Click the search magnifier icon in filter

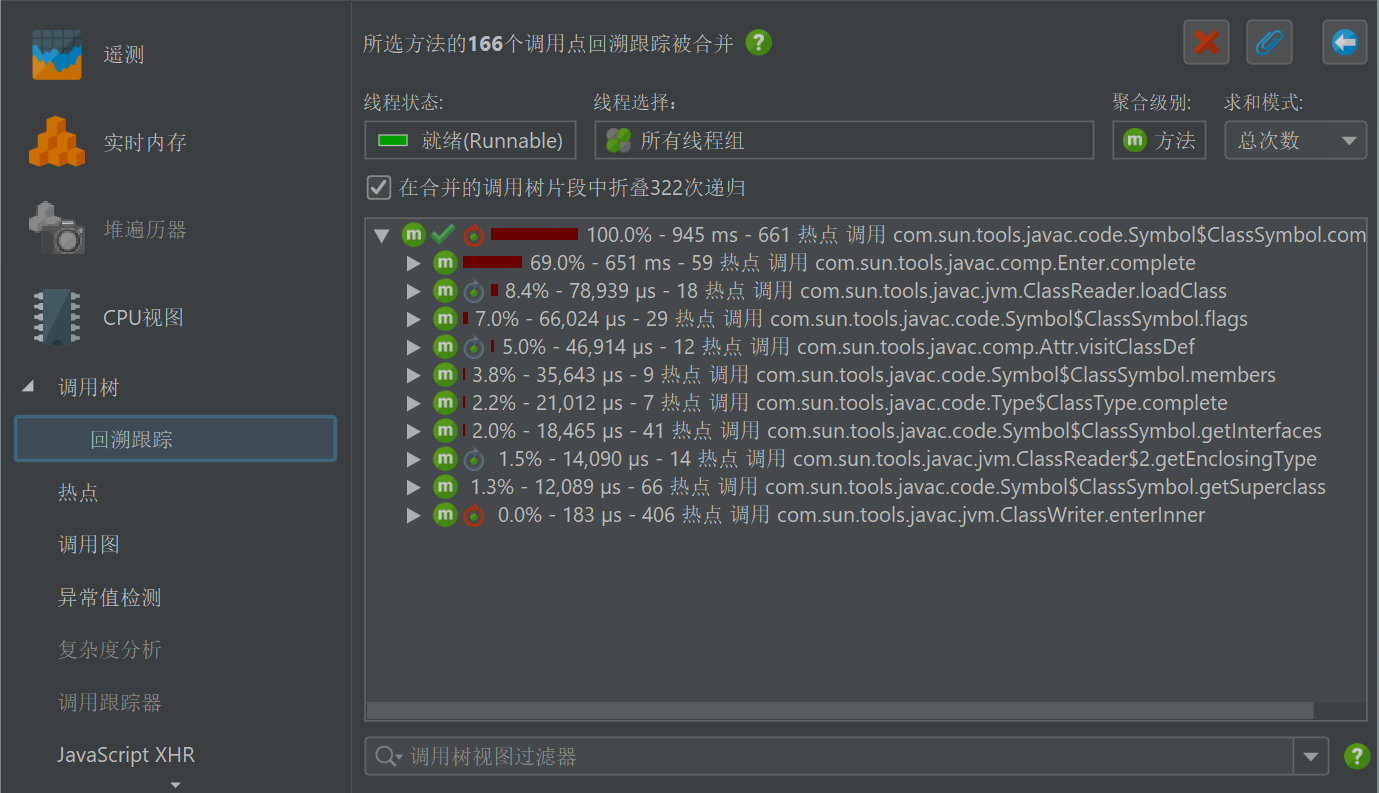pyautogui.click(x=387, y=757)
